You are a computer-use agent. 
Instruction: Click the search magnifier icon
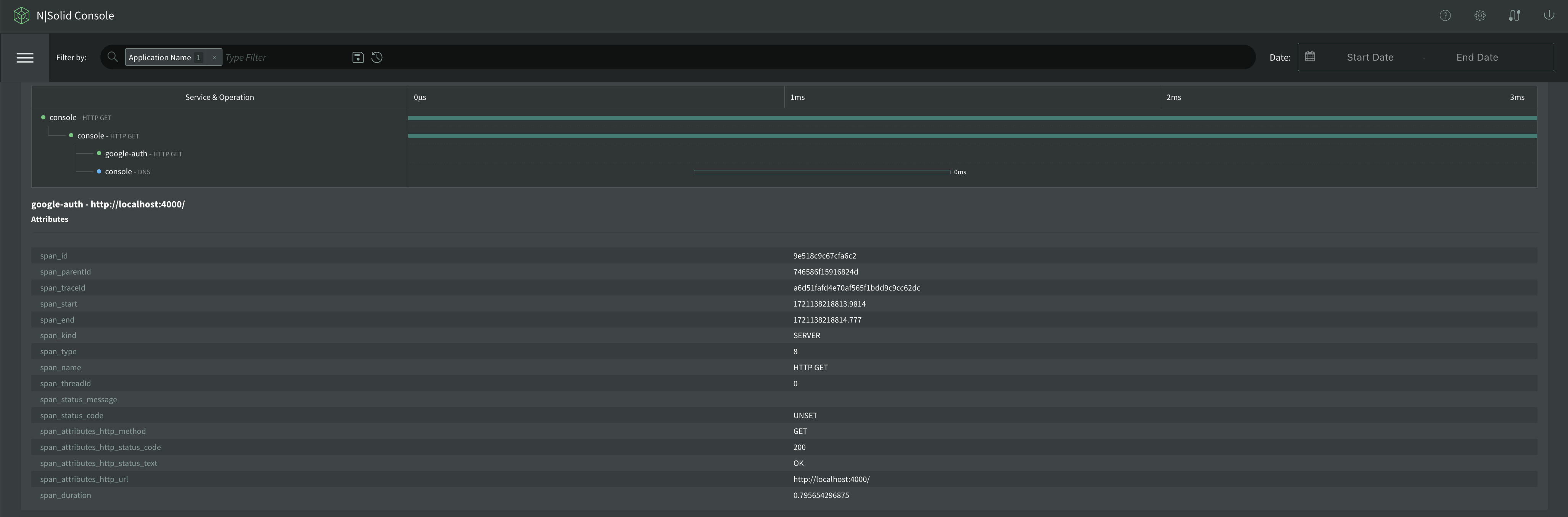pos(113,57)
